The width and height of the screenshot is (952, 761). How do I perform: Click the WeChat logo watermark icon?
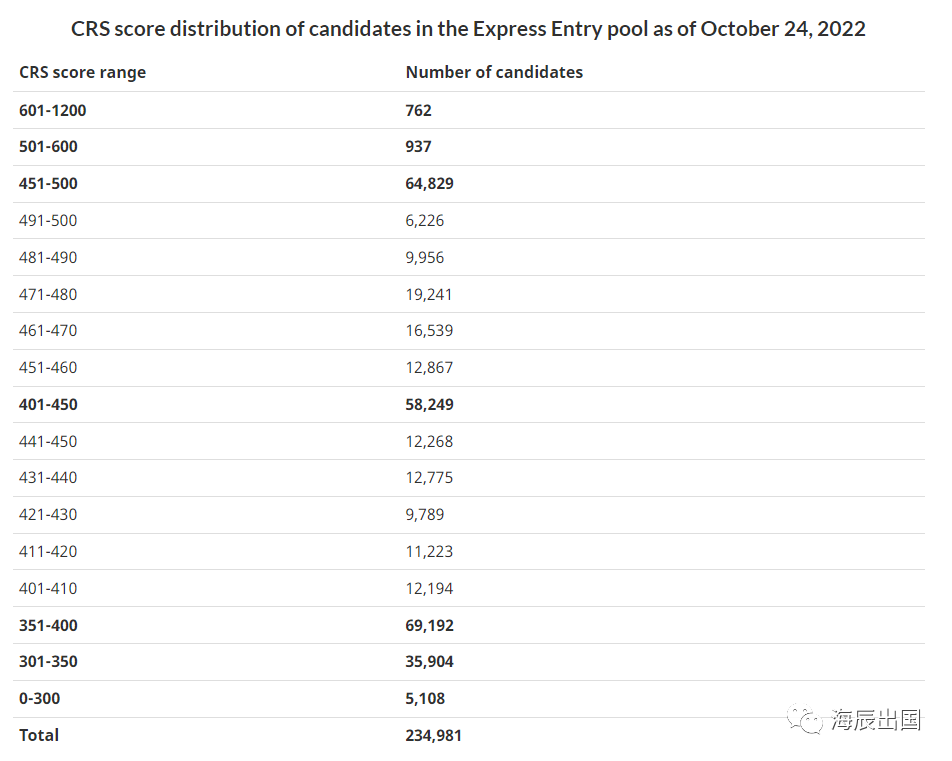804,720
